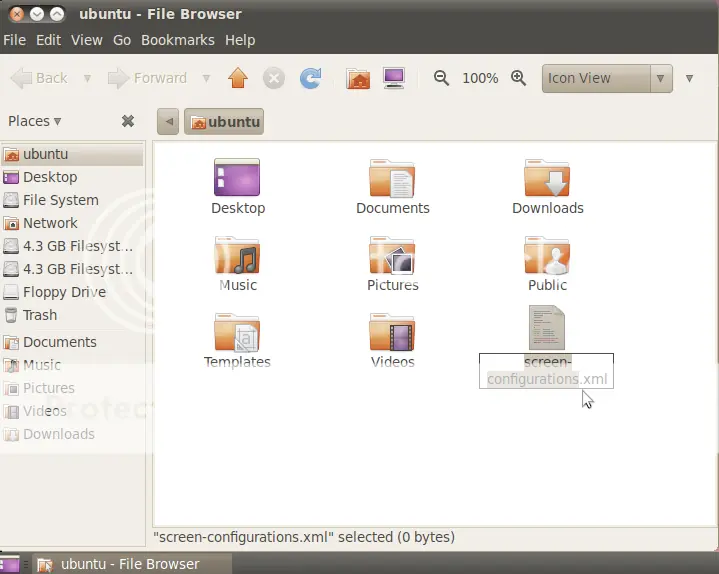719x574 pixels.
Task: Open Home folder from toolbar
Action: tap(358, 78)
